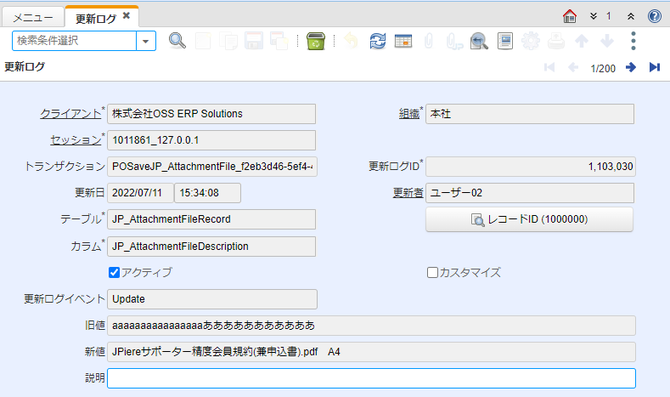This screenshot has width=670, height=397.
Task: Open the record lookup magnifier icon
Action: tap(177, 41)
